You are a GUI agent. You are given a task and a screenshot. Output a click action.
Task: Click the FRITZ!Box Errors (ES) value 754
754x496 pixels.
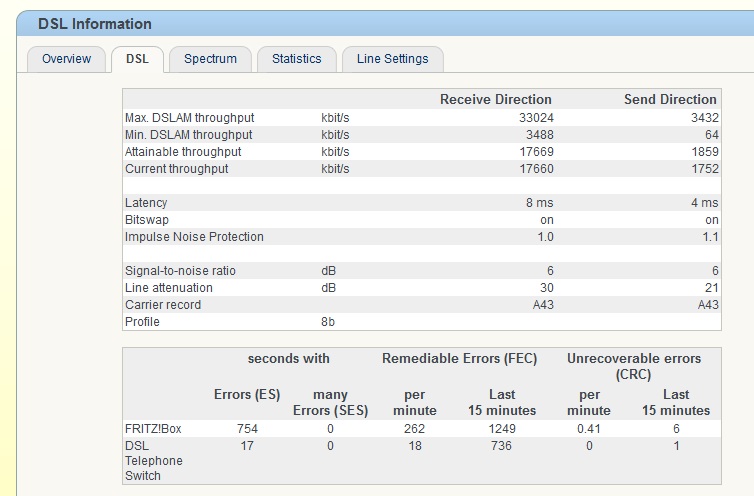point(247,429)
